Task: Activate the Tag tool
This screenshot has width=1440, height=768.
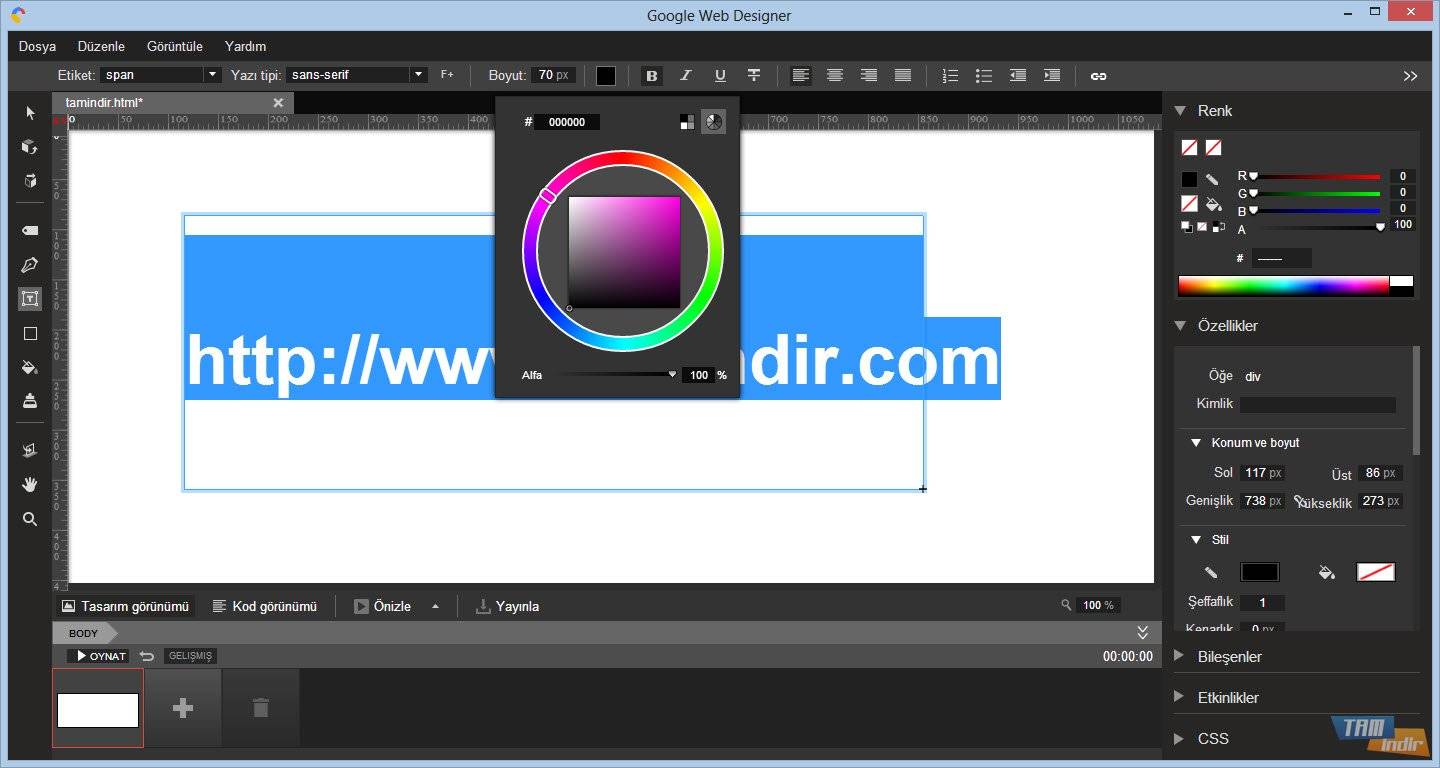Action: (x=30, y=230)
